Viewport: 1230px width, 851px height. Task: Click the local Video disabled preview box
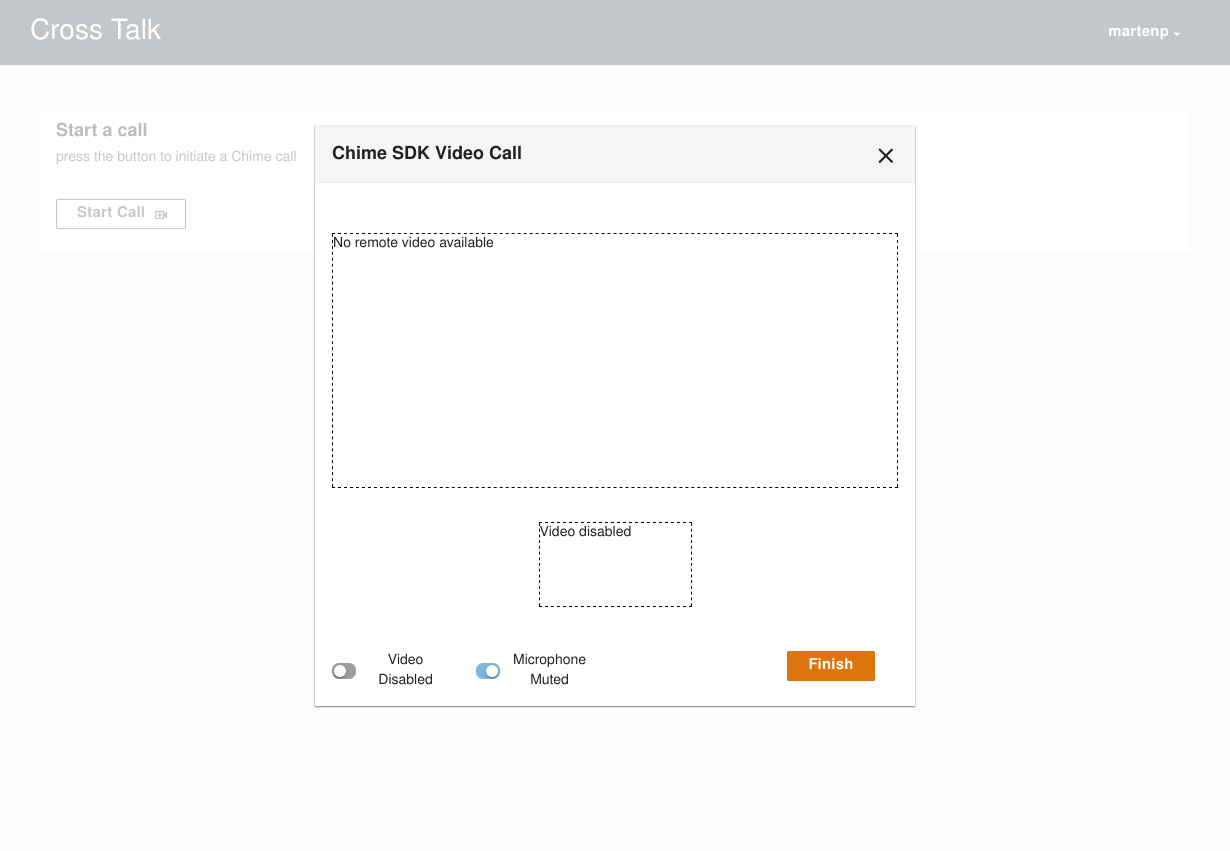(x=615, y=564)
